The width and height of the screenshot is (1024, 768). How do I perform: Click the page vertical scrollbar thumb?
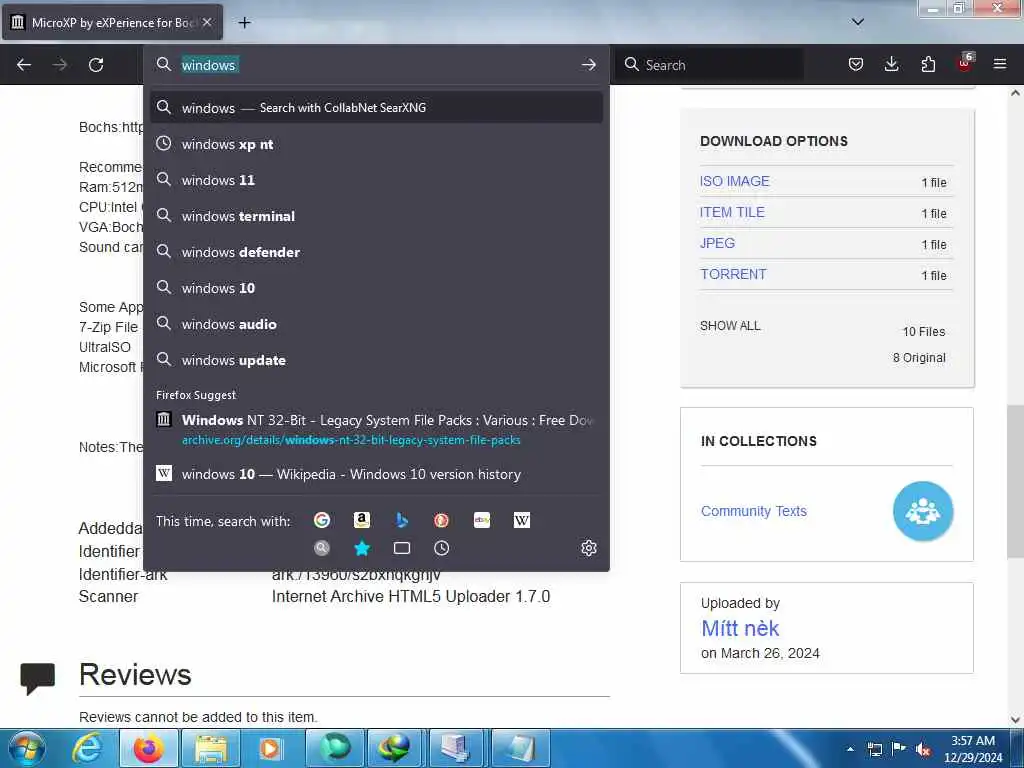click(1015, 481)
